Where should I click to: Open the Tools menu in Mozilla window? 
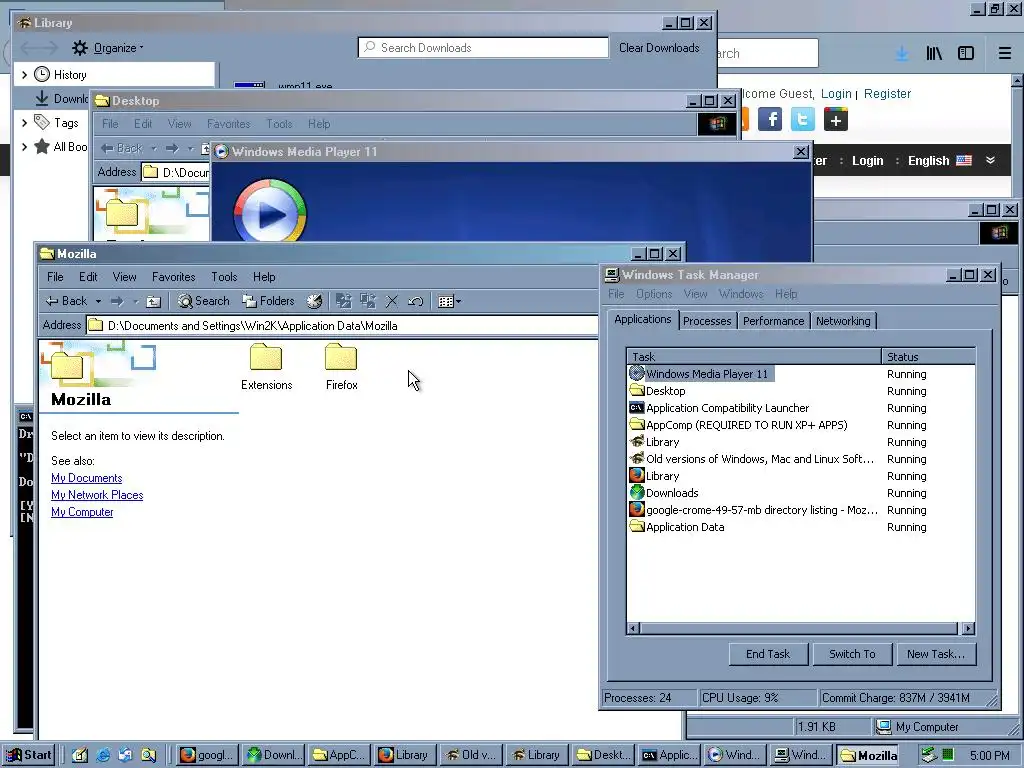[224, 277]
